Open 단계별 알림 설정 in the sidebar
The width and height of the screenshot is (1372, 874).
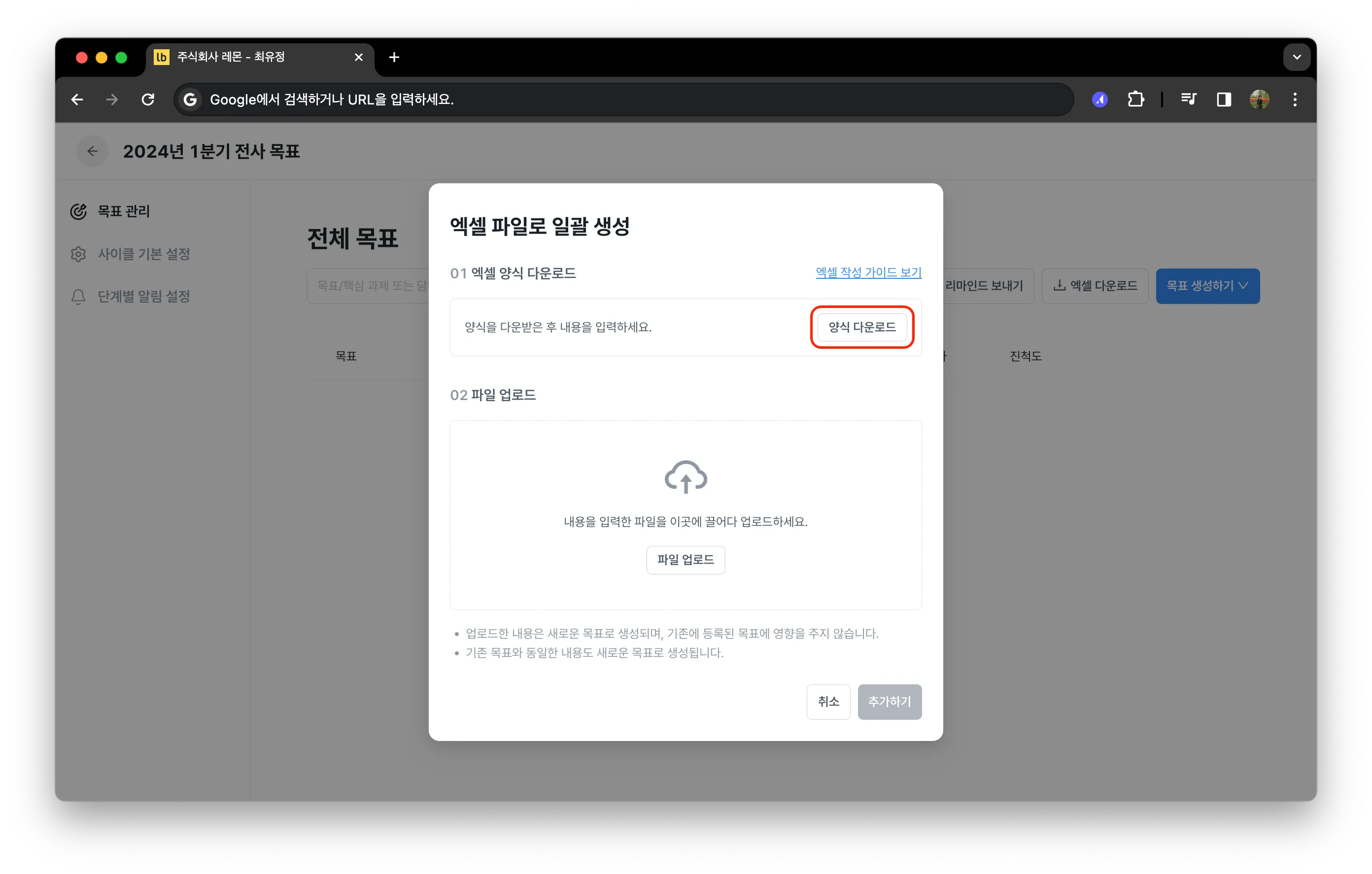coord(143,296)
